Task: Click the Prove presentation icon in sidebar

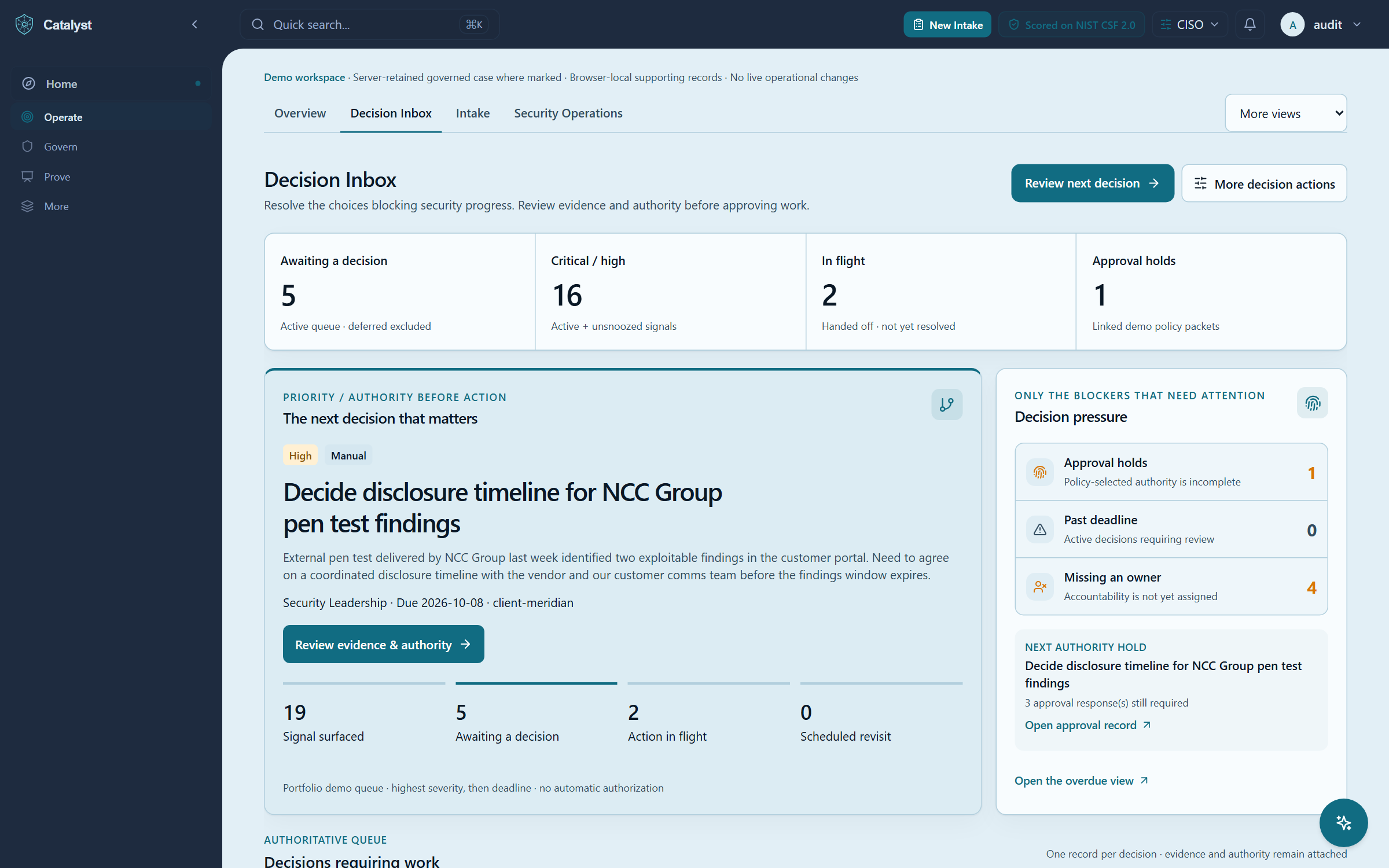Action: point(27,176)
